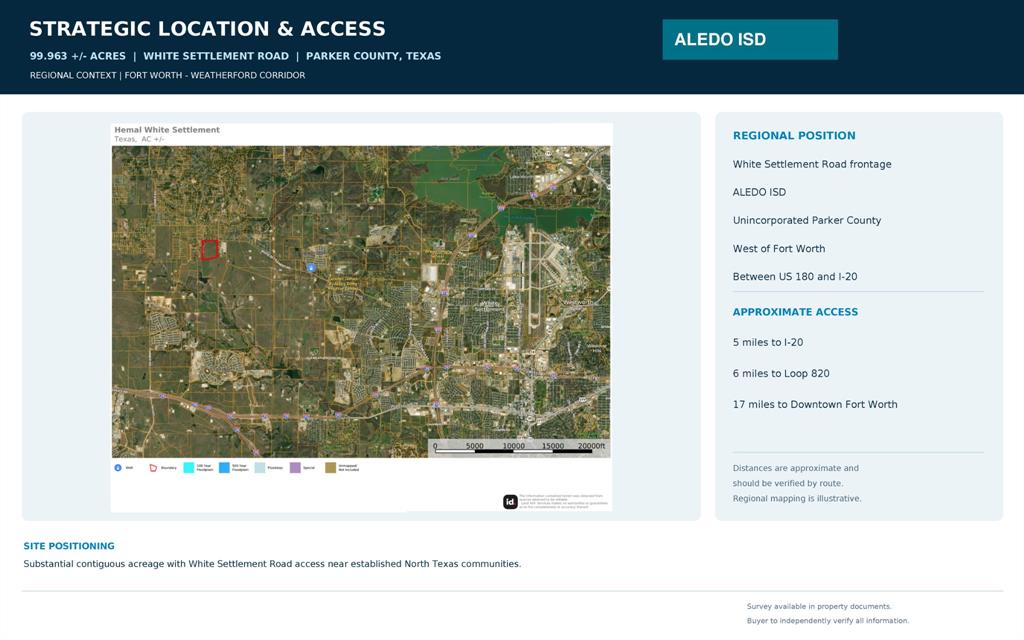Select the red property boundary on map

coord(209,249)
